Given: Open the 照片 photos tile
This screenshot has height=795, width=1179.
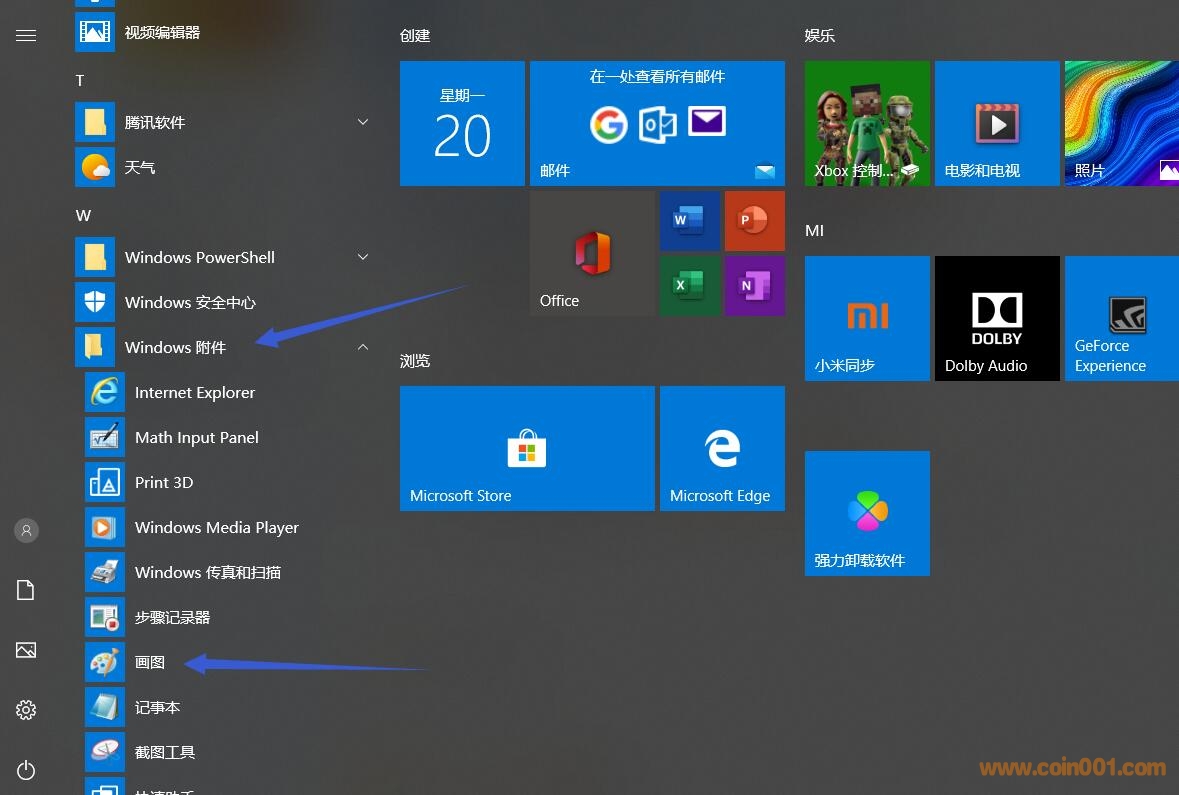Looking at the screenshot, I should tap(1121, 123).
